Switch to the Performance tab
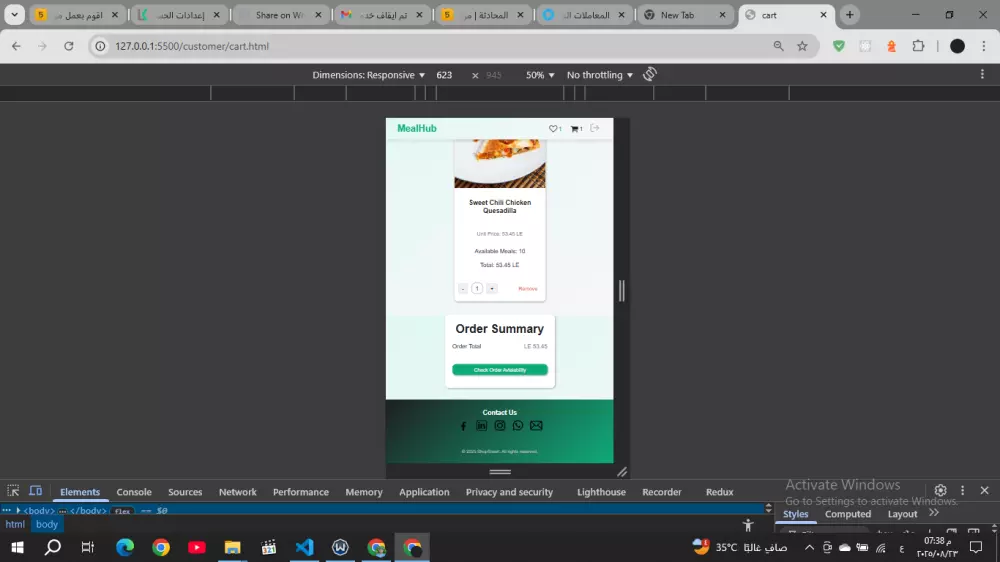 (301, 492)
